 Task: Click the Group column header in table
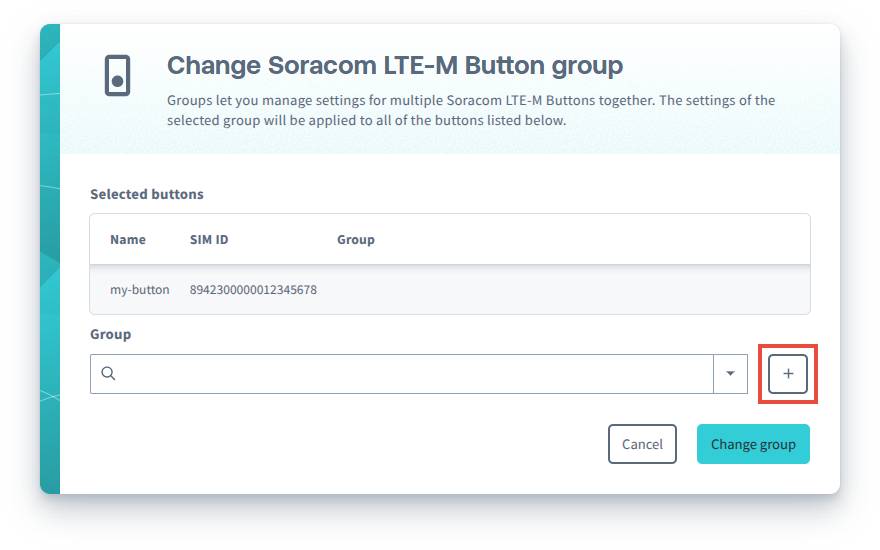coord(356,240)
